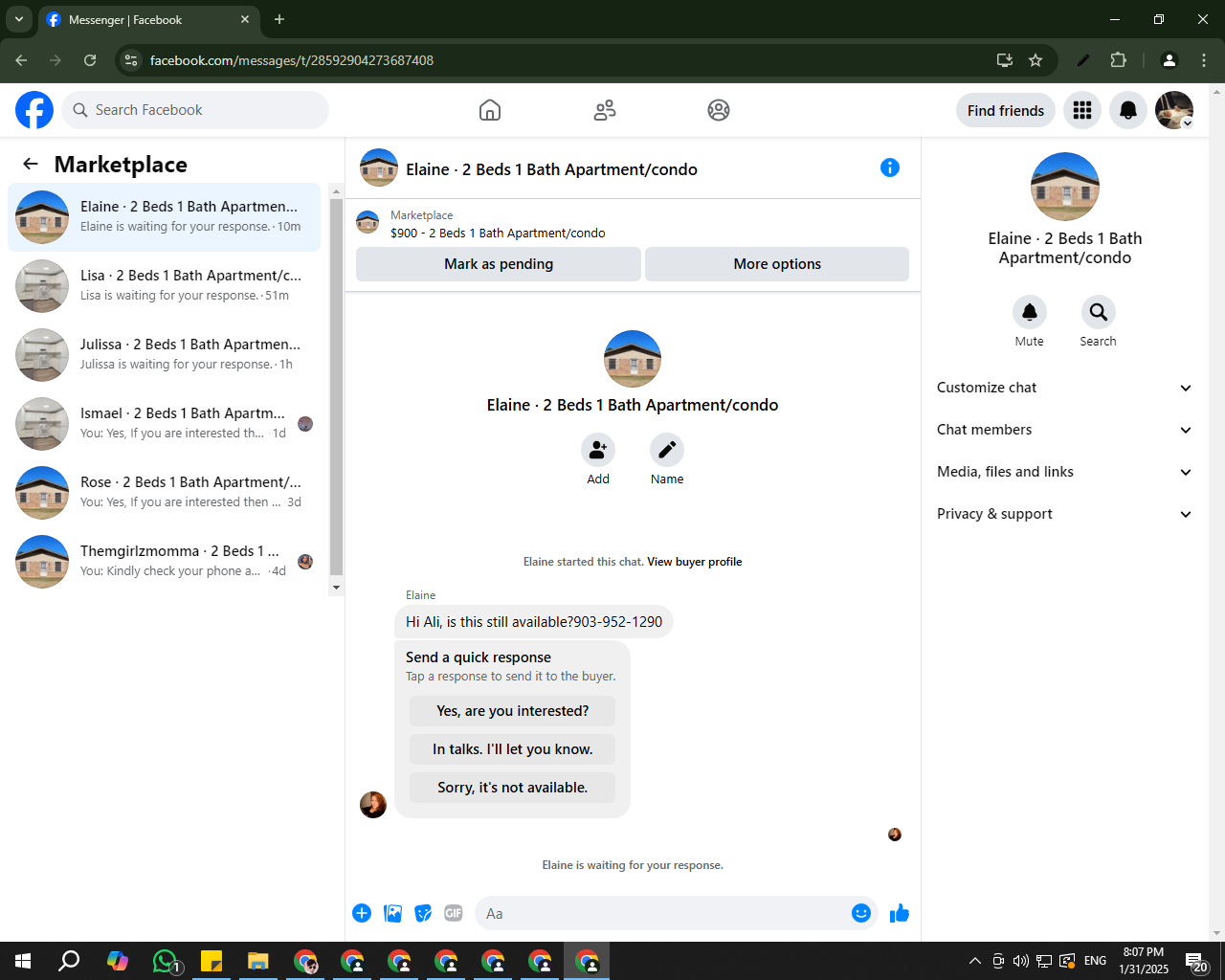Viewport: 1225px width, 980px height.
Task: Open Windows taskbar search
Action: pos(69,961)
